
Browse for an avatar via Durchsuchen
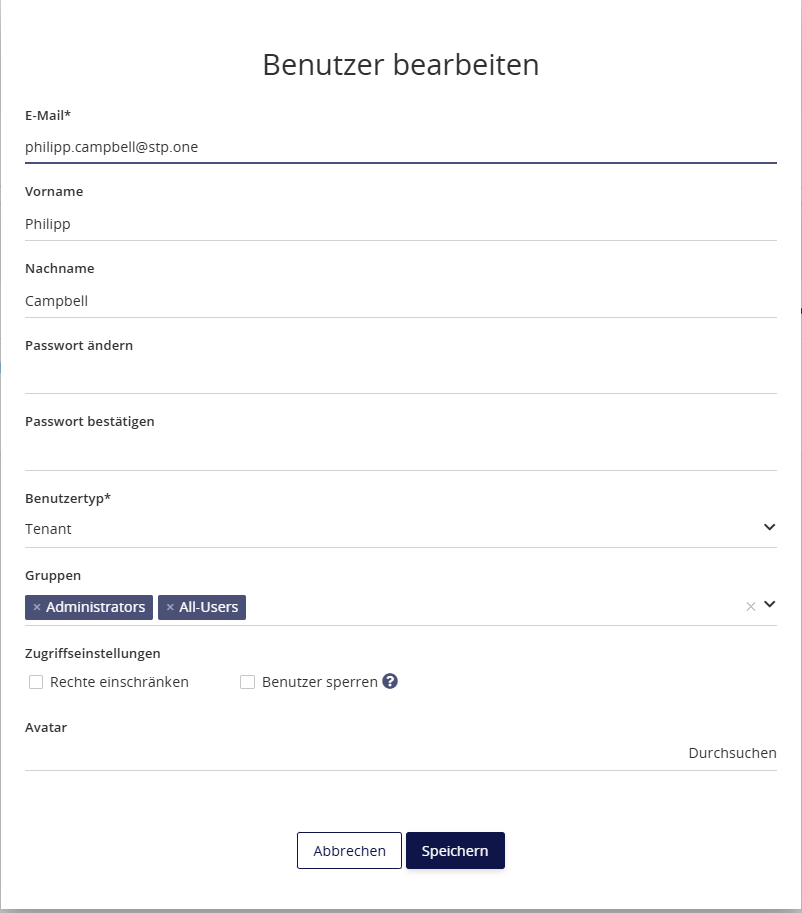click(732, 753)
